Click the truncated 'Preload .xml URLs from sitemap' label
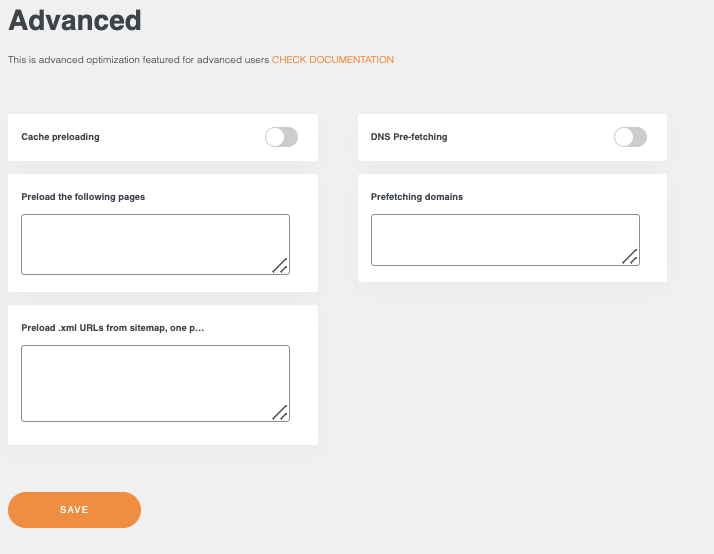The height and width of the screenshot is (554, 714). click(112, 328)
